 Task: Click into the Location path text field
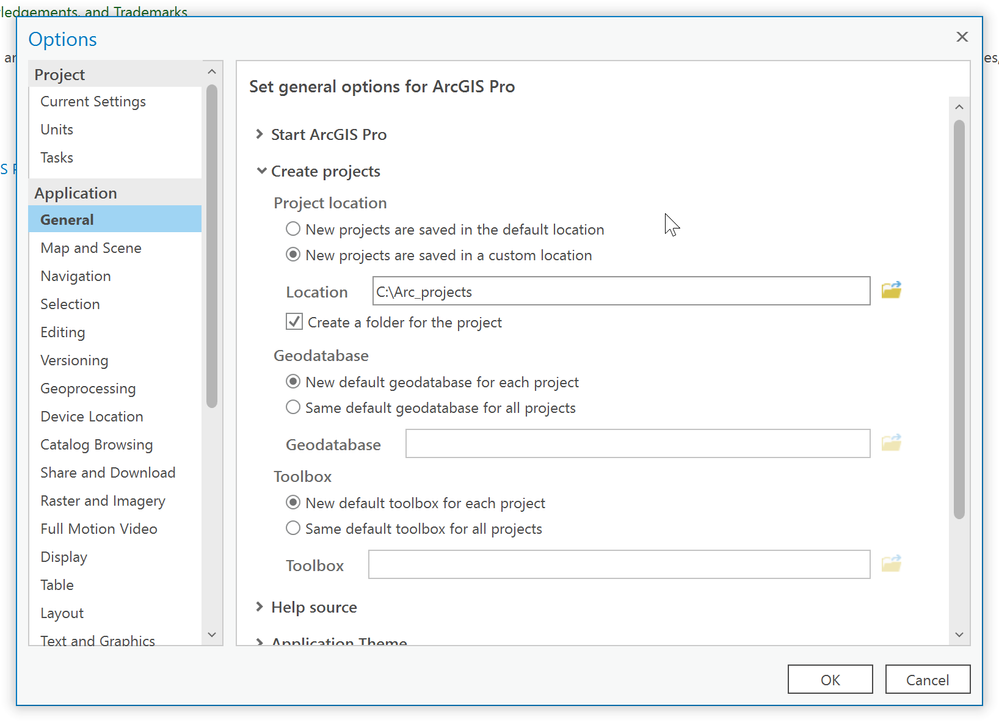pos(620,292)
